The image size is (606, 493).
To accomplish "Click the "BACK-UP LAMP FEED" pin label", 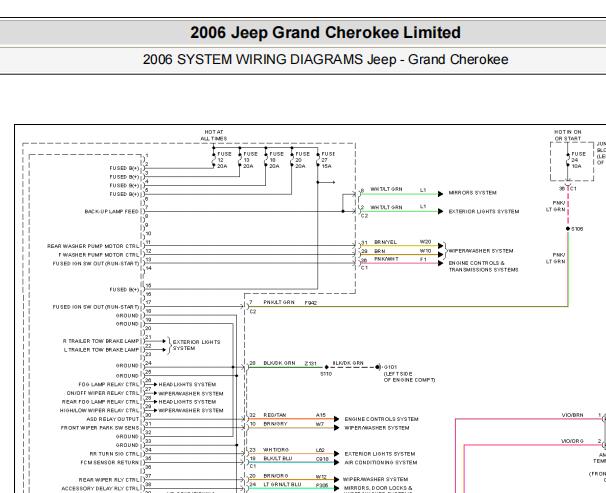I will pyautogui.click(x=111, y=212).
